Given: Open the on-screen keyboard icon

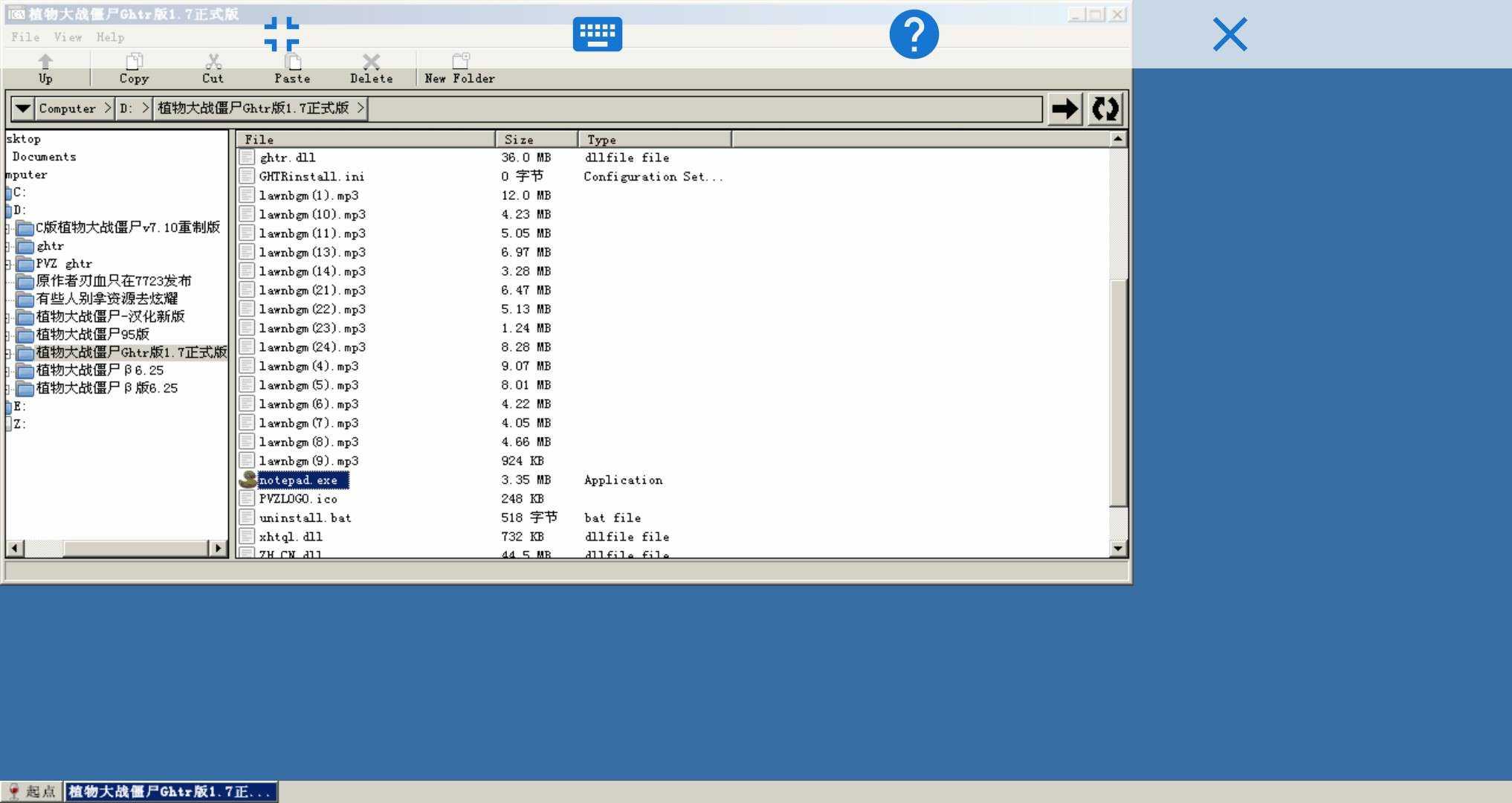Looking at the screenshot, I should [597, 34].
